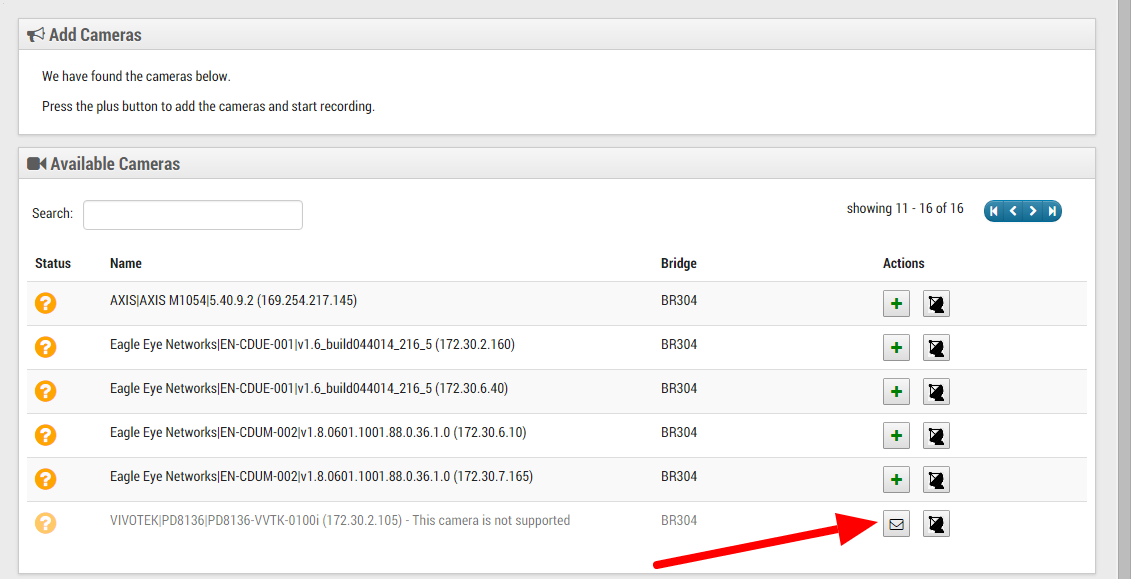Add the EN-CDUM-002 camera at 172.30.7.165

896,479
